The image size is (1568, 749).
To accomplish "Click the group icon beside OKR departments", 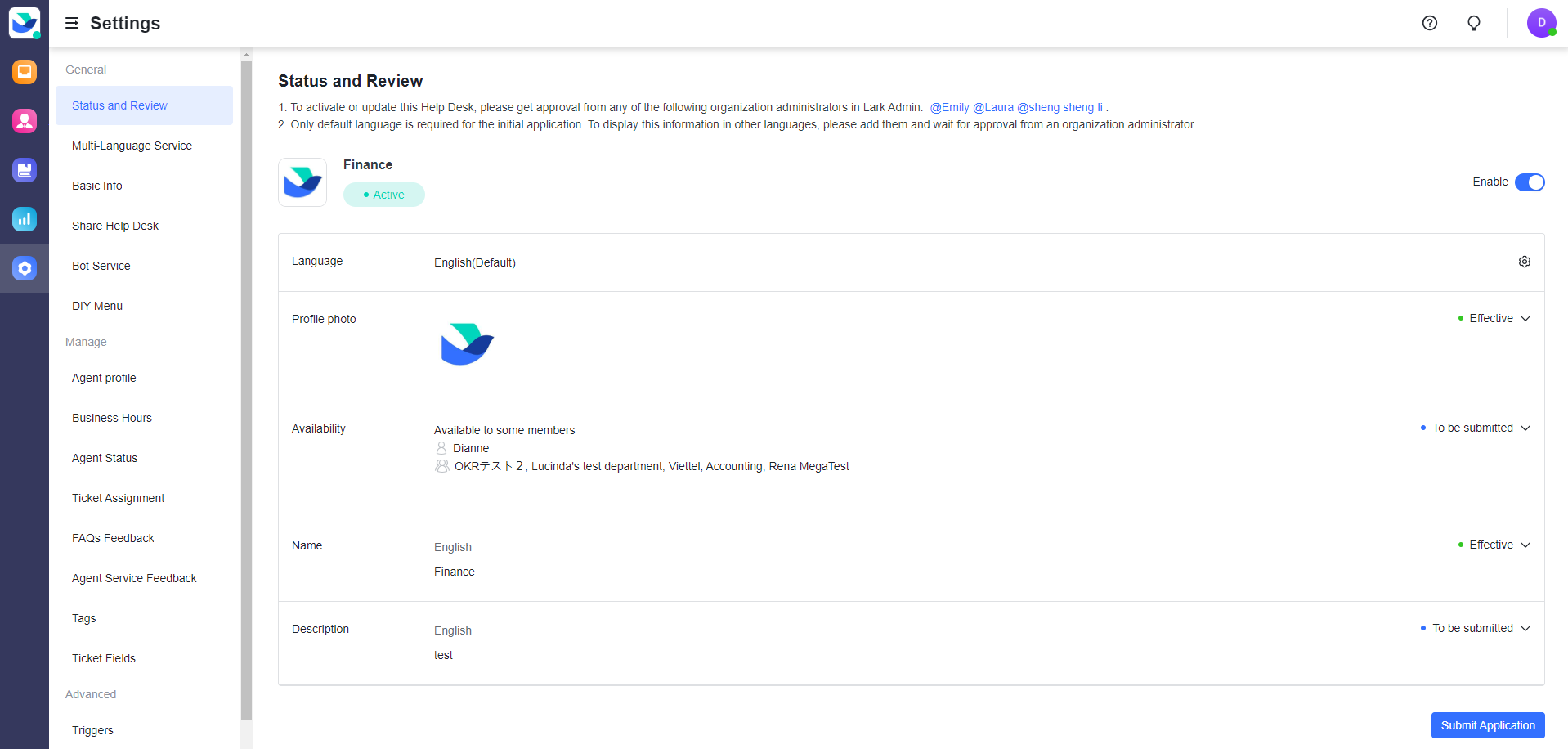I will (x=442, y=466).
